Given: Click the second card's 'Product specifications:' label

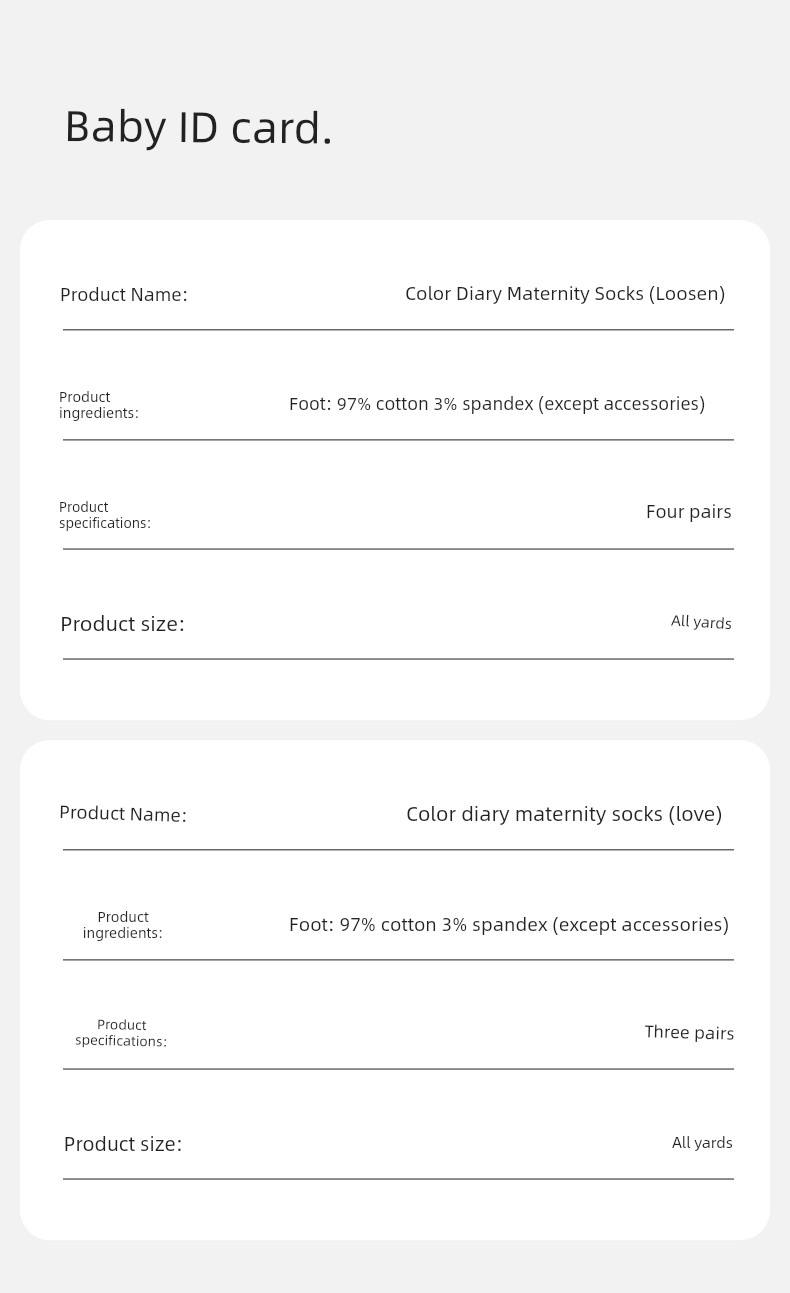Looking at the screenshot, I should point(121,1033).
